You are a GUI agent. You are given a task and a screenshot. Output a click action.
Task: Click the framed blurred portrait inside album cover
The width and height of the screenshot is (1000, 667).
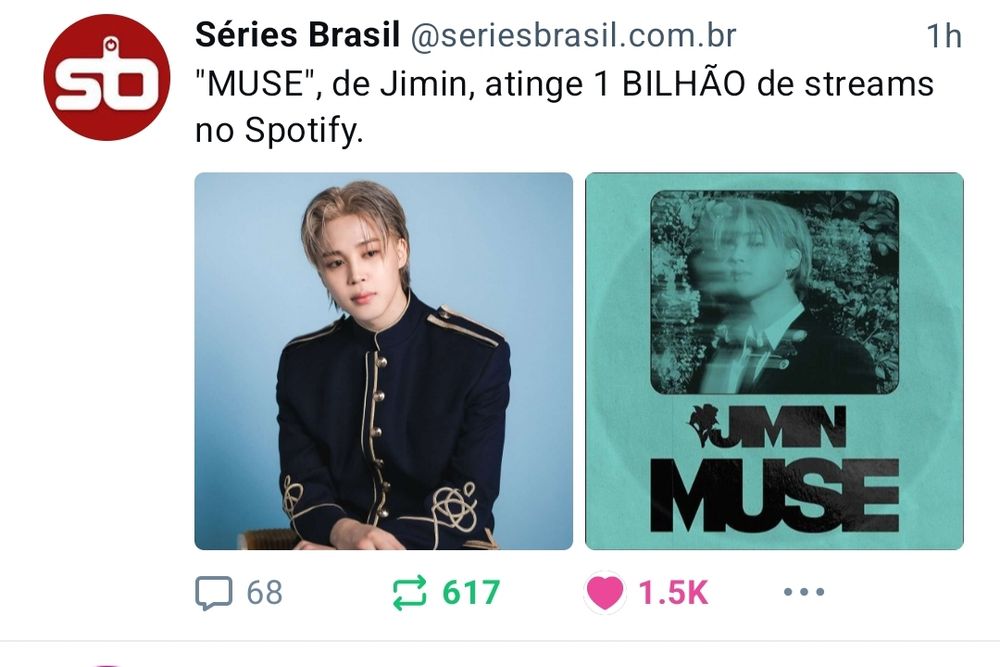pyautogui.click(x=774, y=292)
